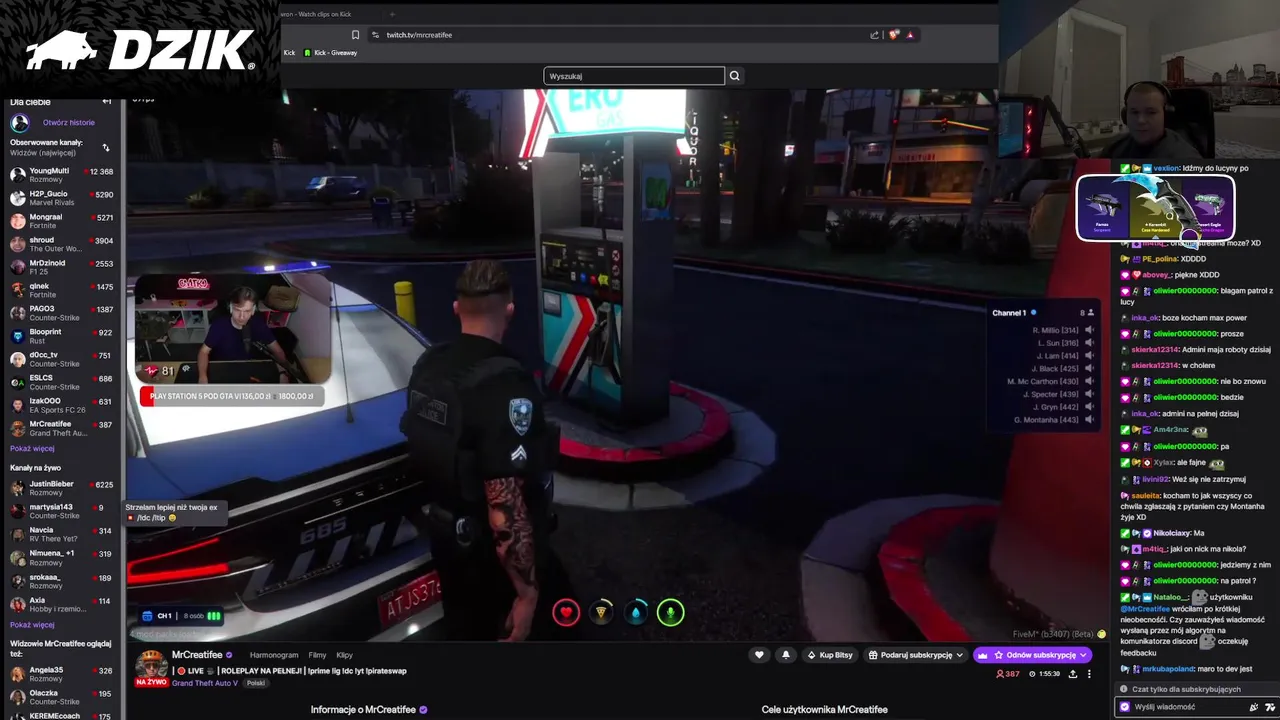This screenshot has width=1280, height=720.
Task: Click the red heart HUD icon
Action: click(x=566, y=612)
